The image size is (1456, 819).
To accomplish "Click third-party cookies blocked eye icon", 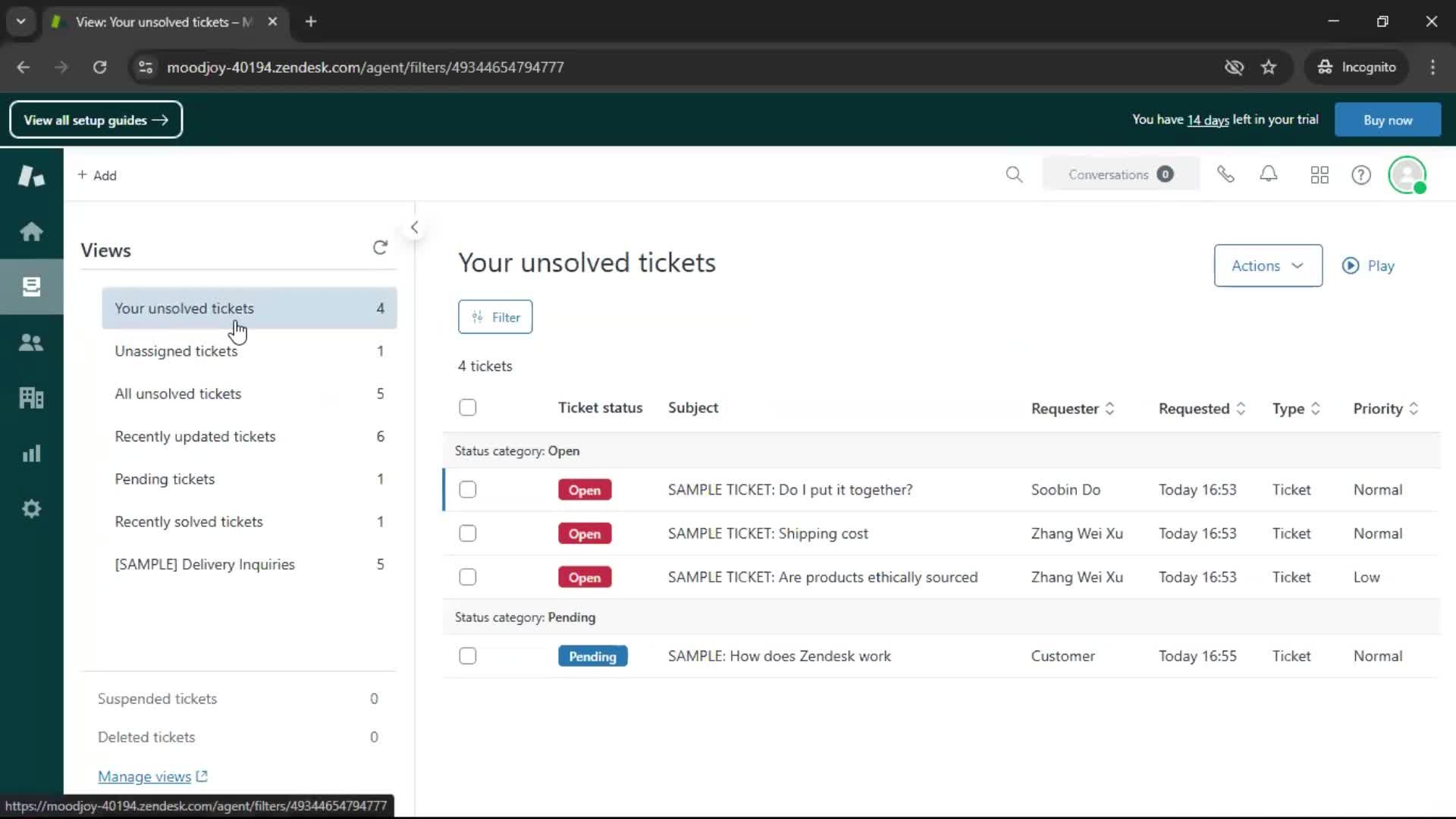I will [x=1234, y=67].
